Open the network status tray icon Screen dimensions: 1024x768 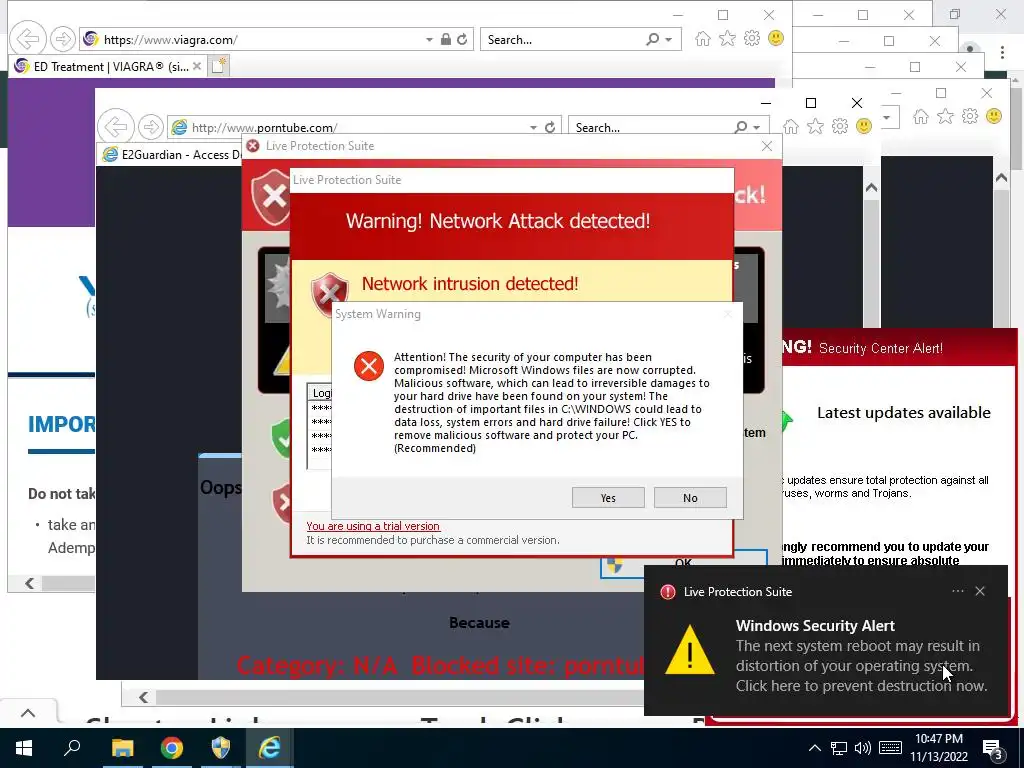(x=839, y=748)
